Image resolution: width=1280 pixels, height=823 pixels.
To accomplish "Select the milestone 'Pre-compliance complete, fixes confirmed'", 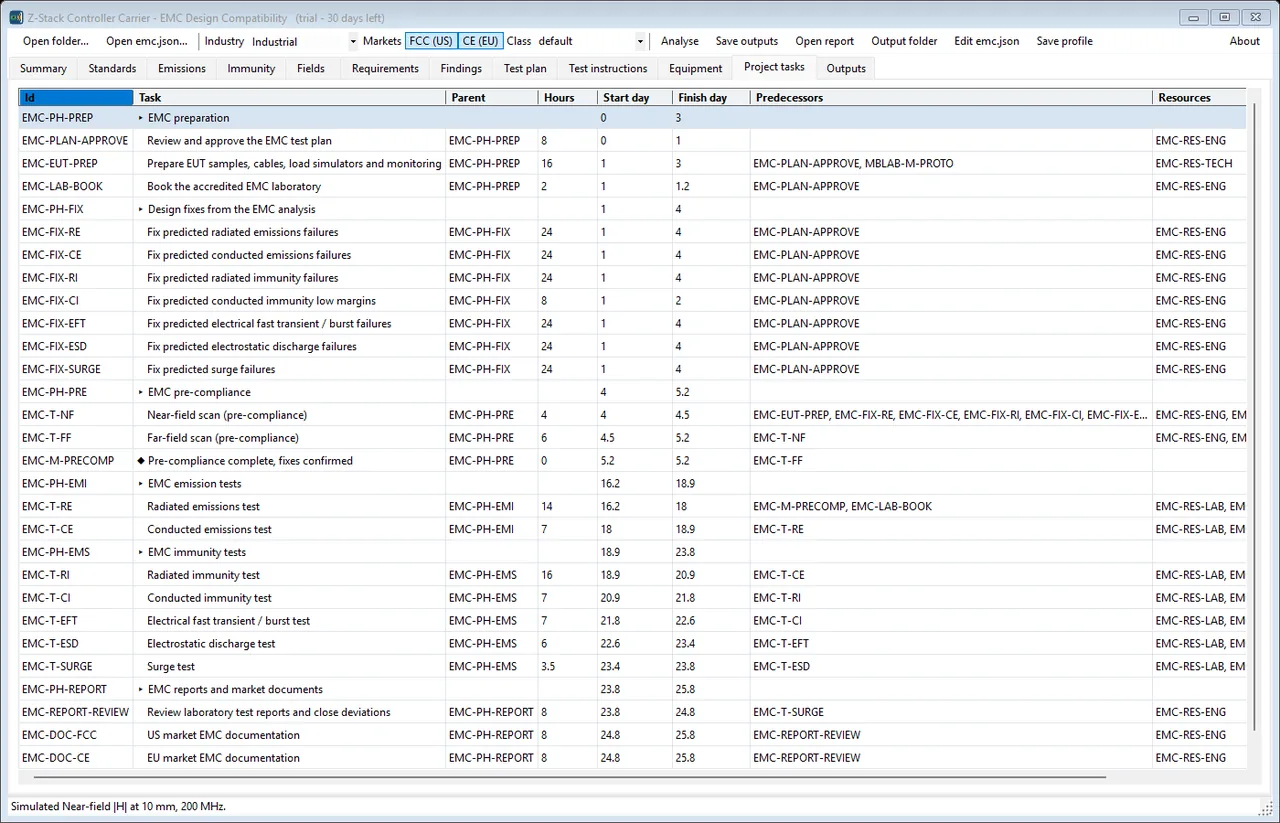I will click(250, 461).
